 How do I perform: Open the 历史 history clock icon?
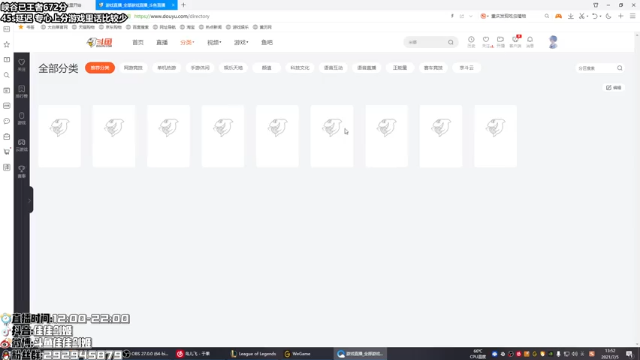click(471, 40)
